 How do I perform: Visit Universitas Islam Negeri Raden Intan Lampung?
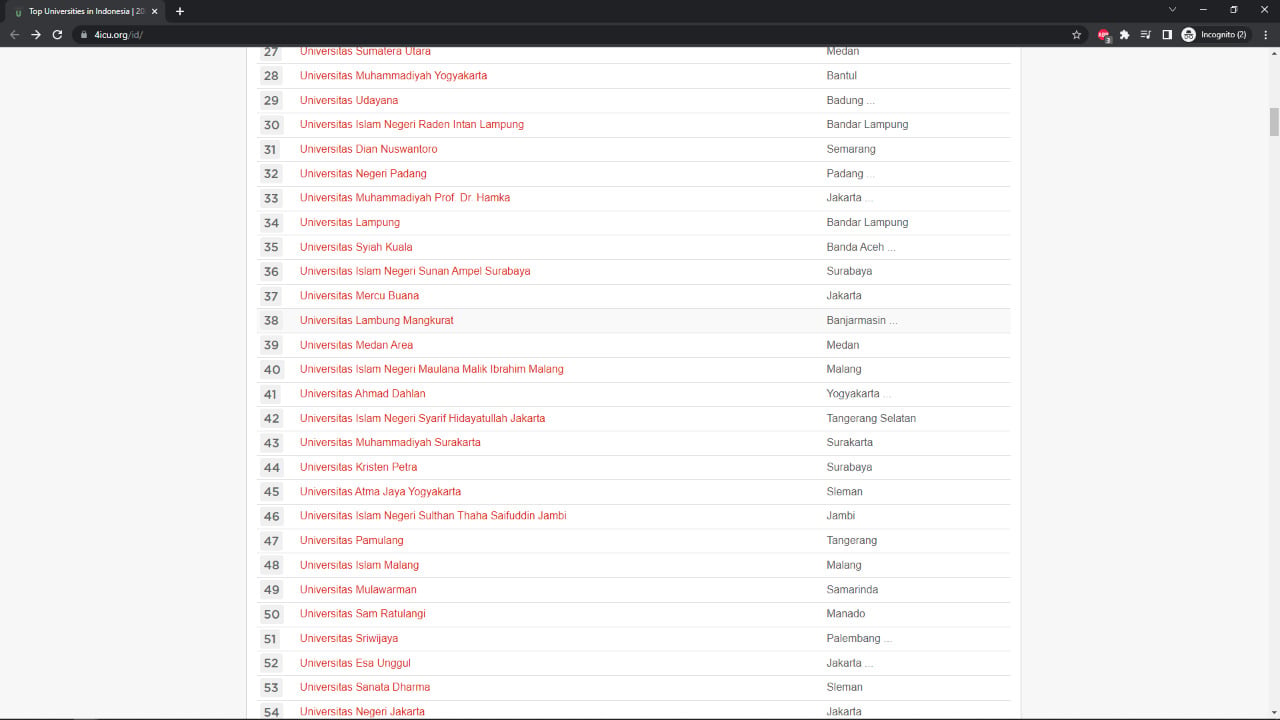pyautogui.click(x=412, y=125)
